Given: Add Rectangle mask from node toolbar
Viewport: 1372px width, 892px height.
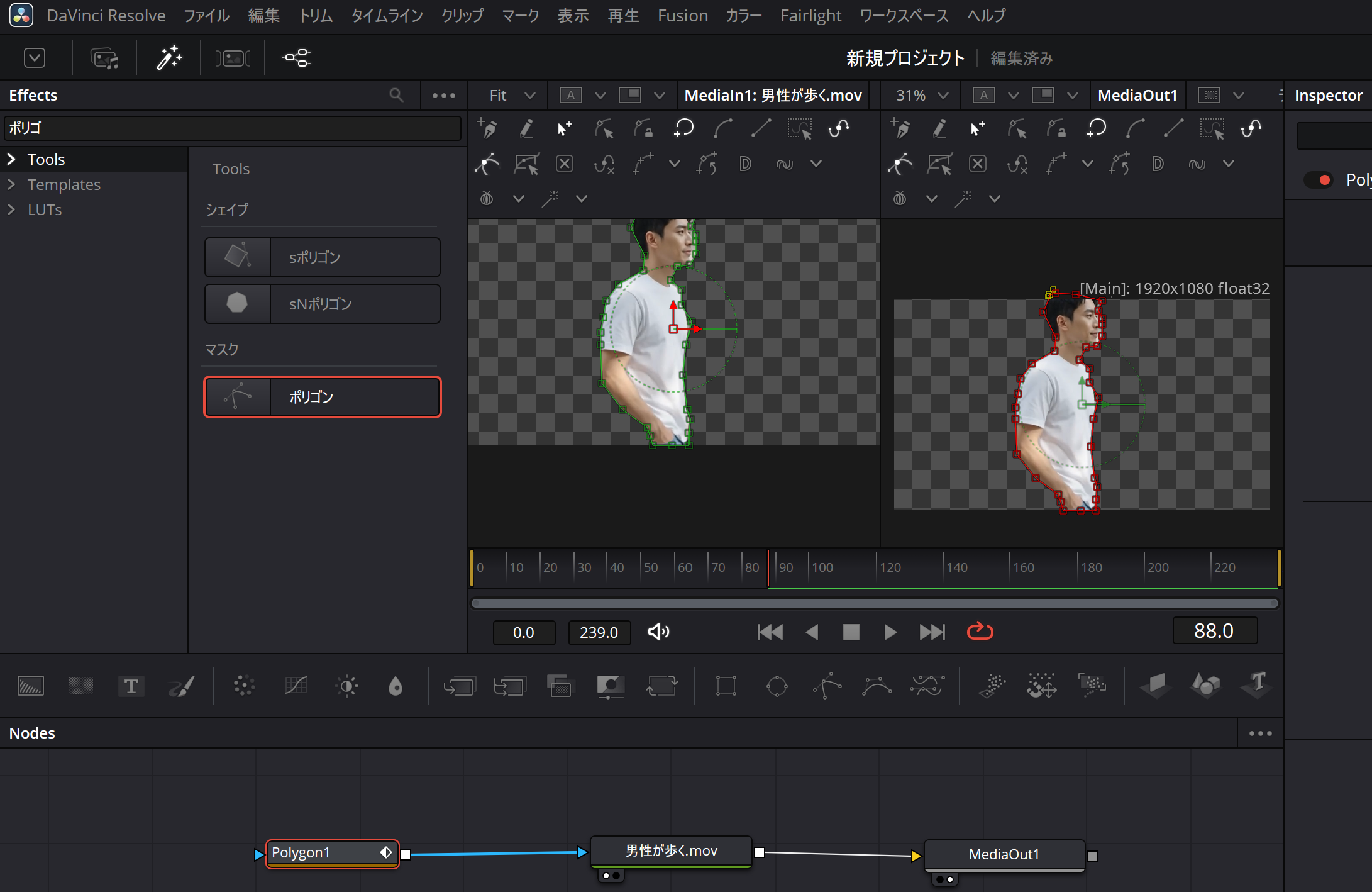Looking at the screenshot, I should tap(726, 686).
